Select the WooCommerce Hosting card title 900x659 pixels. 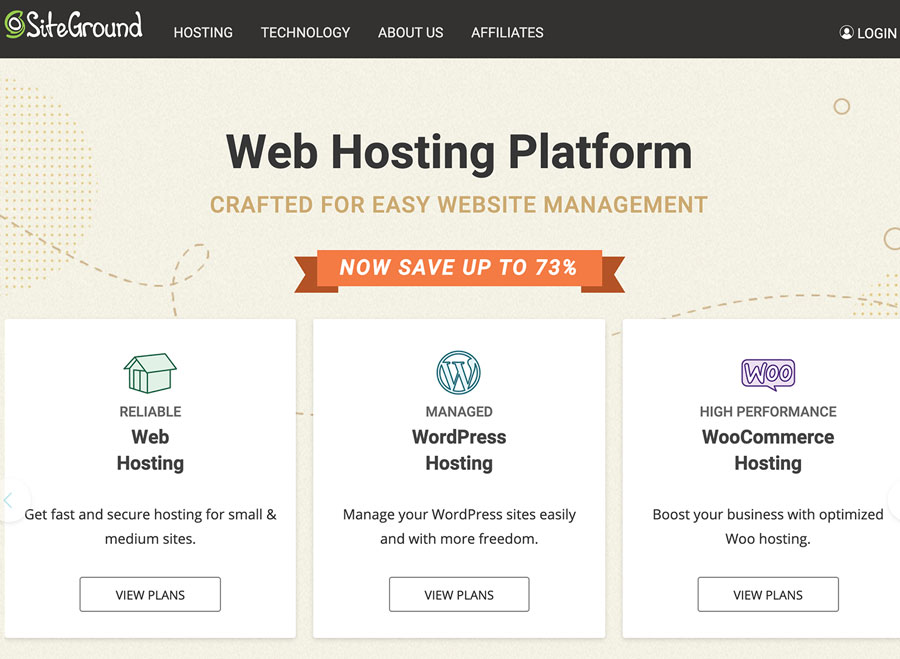(768, 450)
